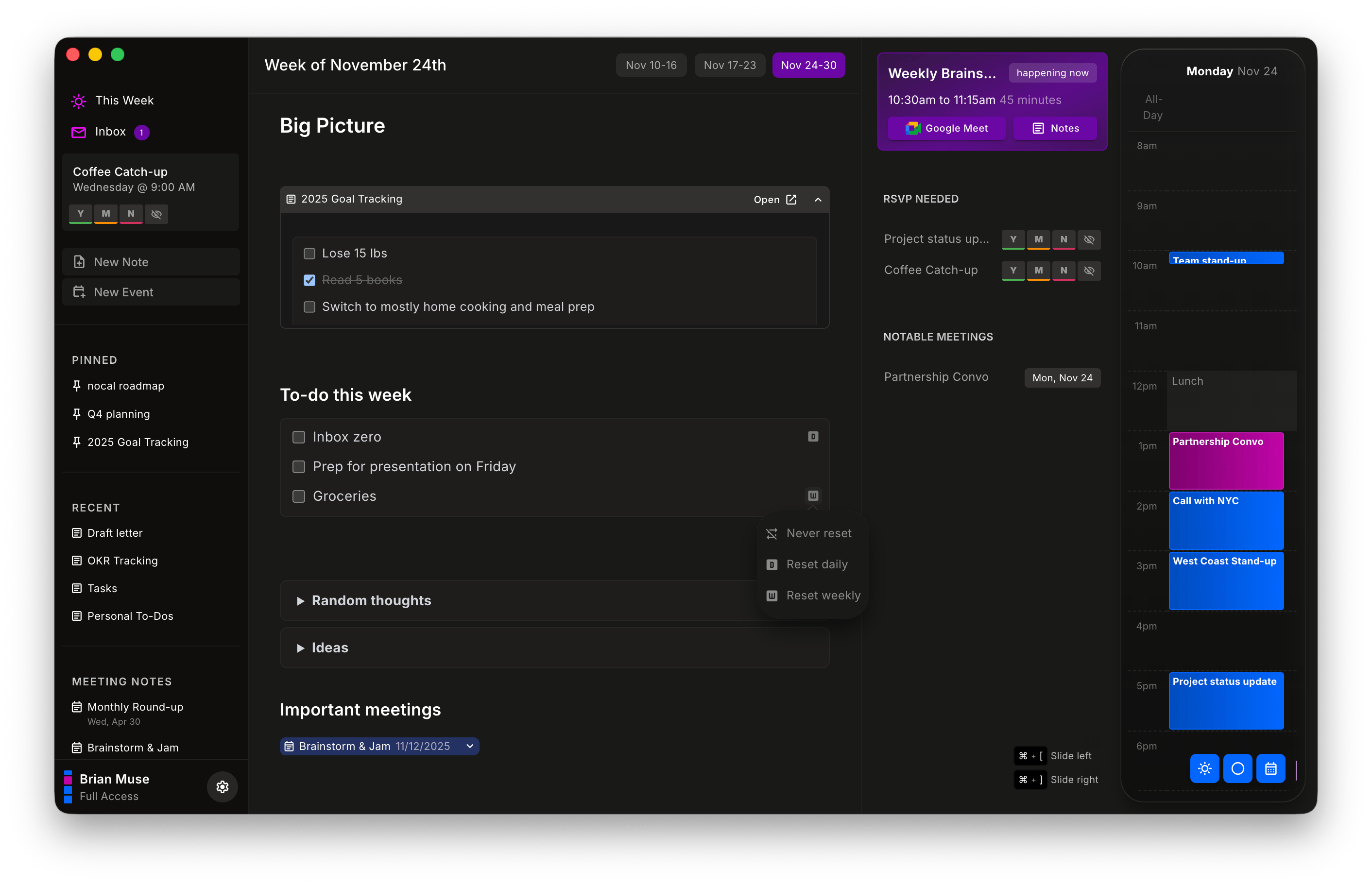Screen dimensions: 1372x886
Task: Expand the 'Random thoughts' section
Action: point(301,601)
